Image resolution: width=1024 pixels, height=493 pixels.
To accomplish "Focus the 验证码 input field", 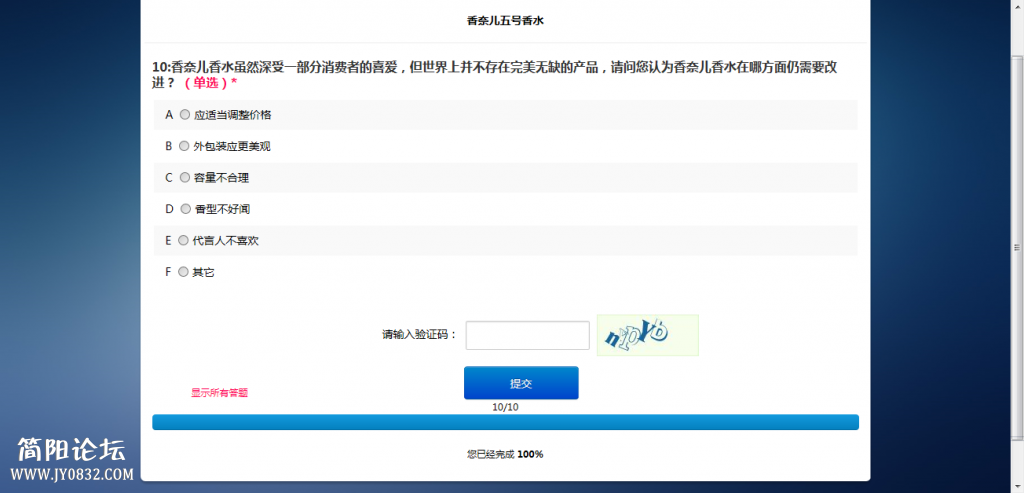I will [528, 335].
